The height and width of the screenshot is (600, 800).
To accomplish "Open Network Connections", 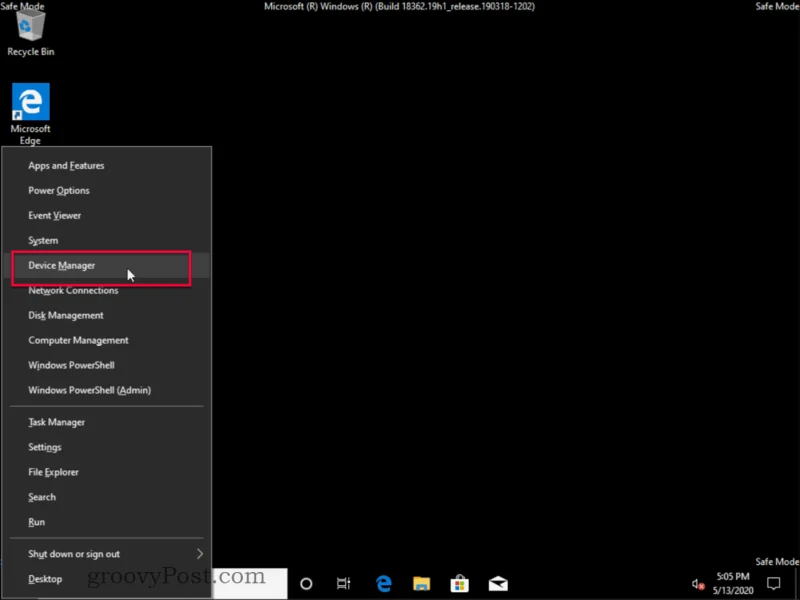I will 107,290.
